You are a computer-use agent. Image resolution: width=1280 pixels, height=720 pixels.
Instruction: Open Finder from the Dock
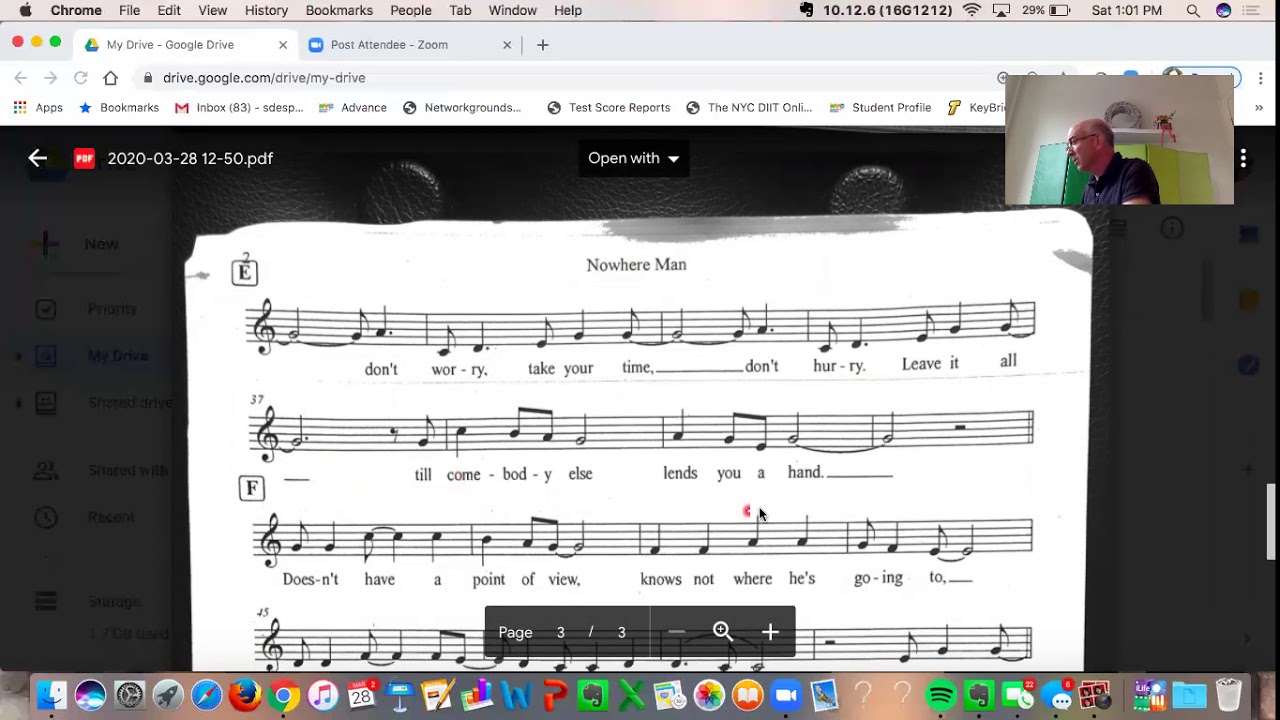coord(52,695)
